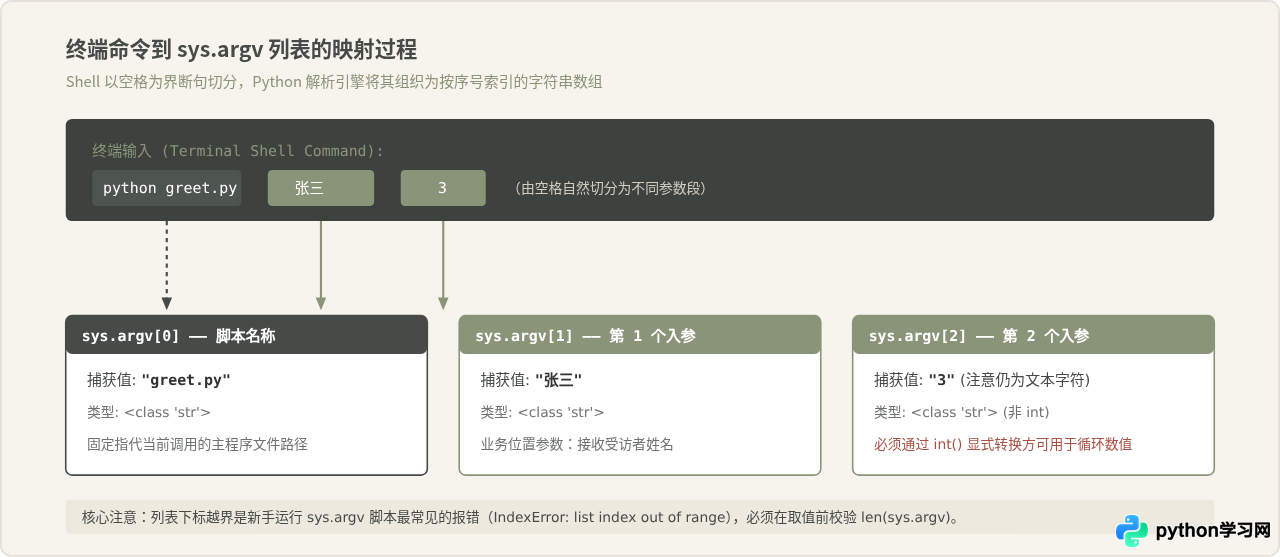
Task: Click the red warning '必须通过 int() 显式转换方可用于循环数值'
Action: (x=1003, y=444)
